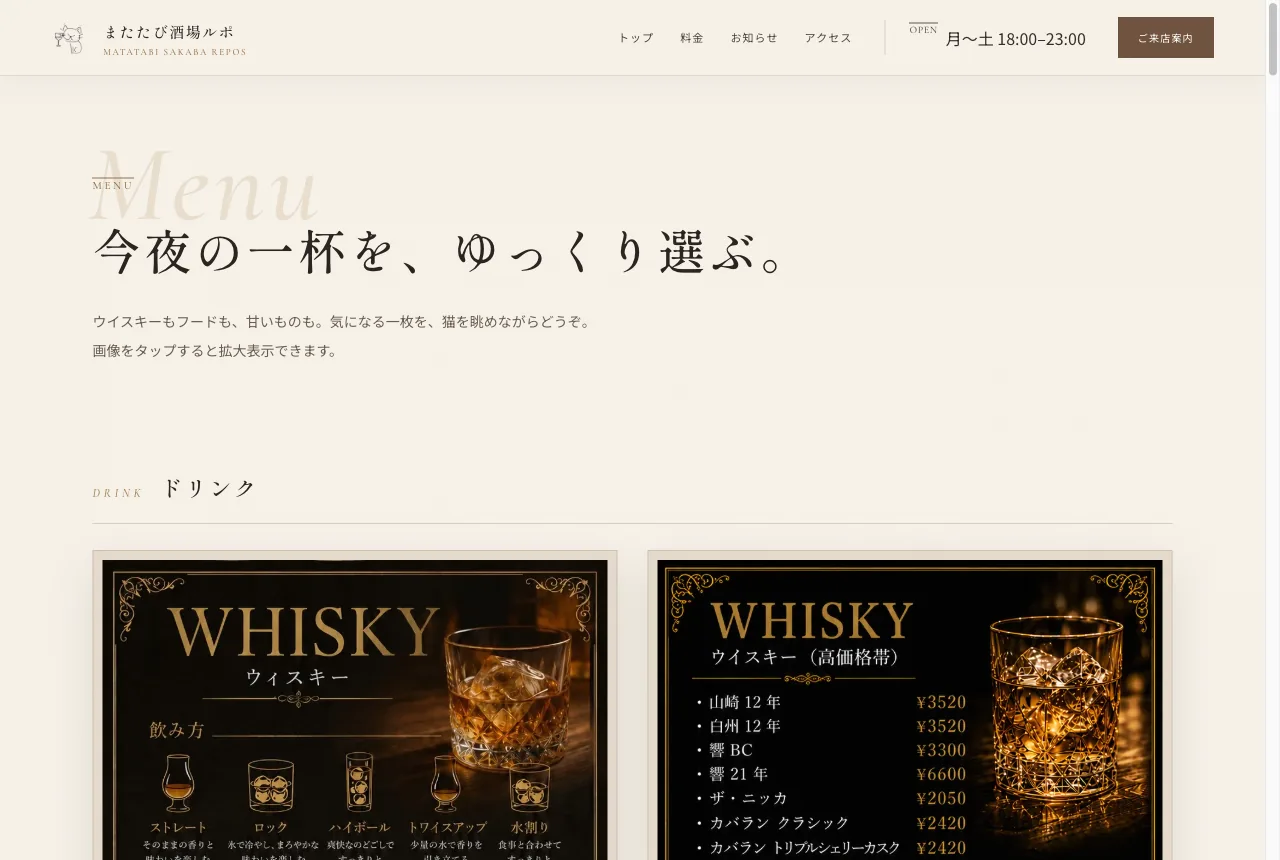Click the ドリンク section heading
Screen dimensions: 1280x860
pos(209,489)
